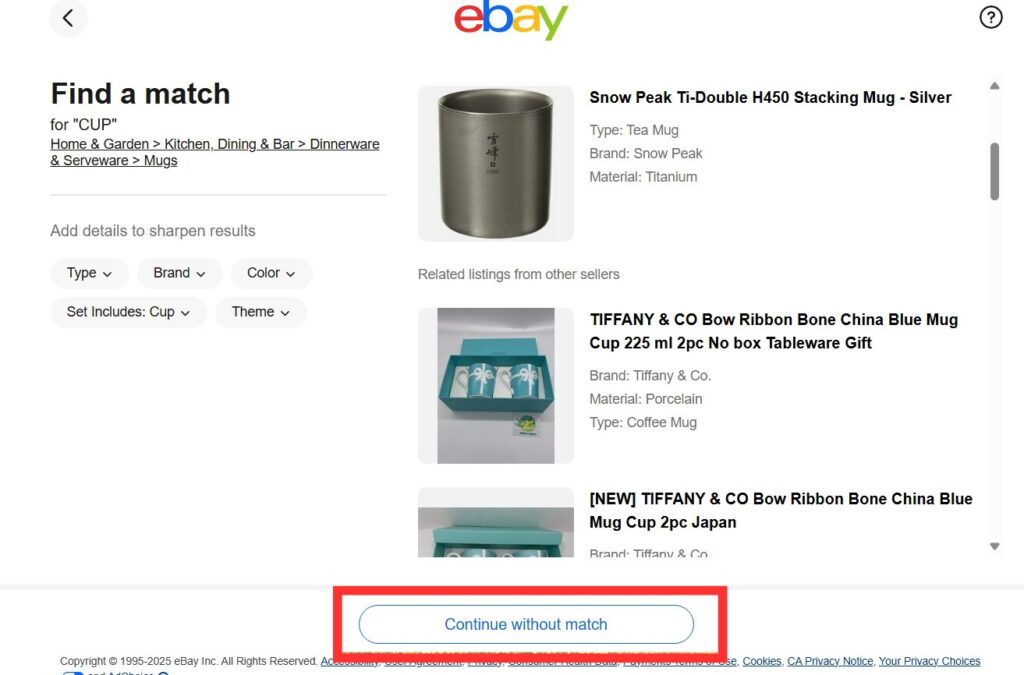Click the back arrow icon
The width and height of the screenshot is (1024, 675).
(68, 18)
